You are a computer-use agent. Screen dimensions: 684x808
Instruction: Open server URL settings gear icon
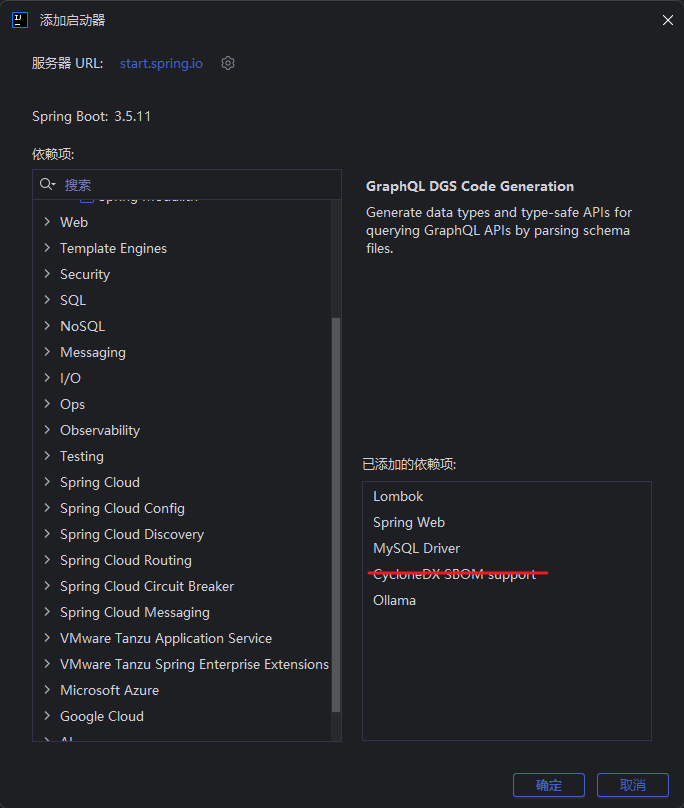(228, 63)
